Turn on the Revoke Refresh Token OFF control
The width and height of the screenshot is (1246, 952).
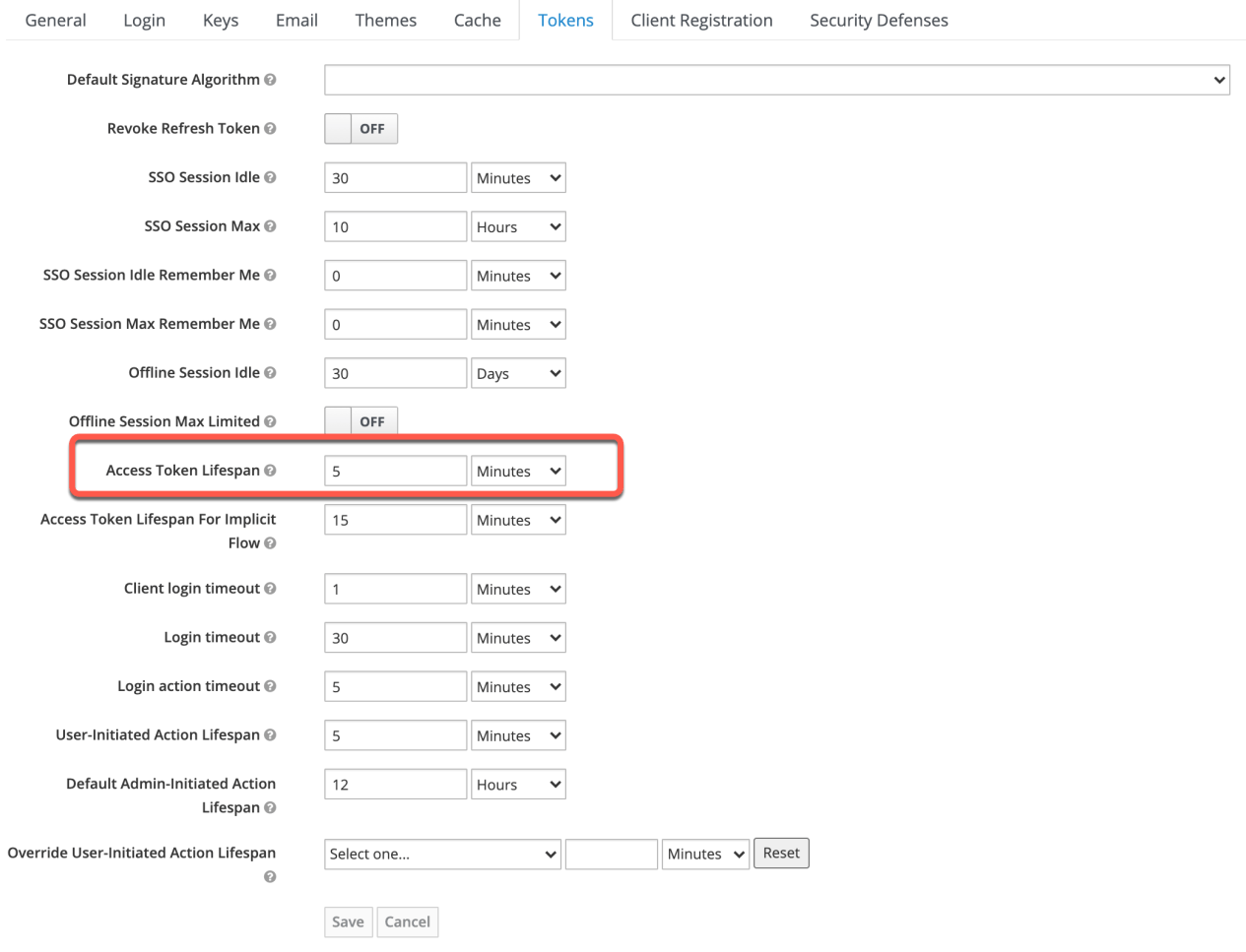tap(361, 128)
